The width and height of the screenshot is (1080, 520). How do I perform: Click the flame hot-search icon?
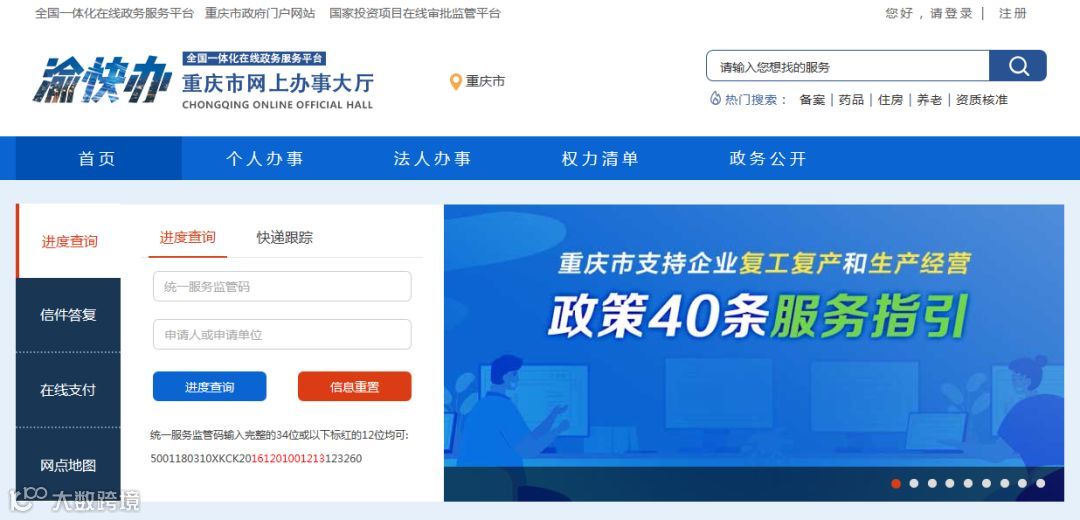(x=715, y=98)
